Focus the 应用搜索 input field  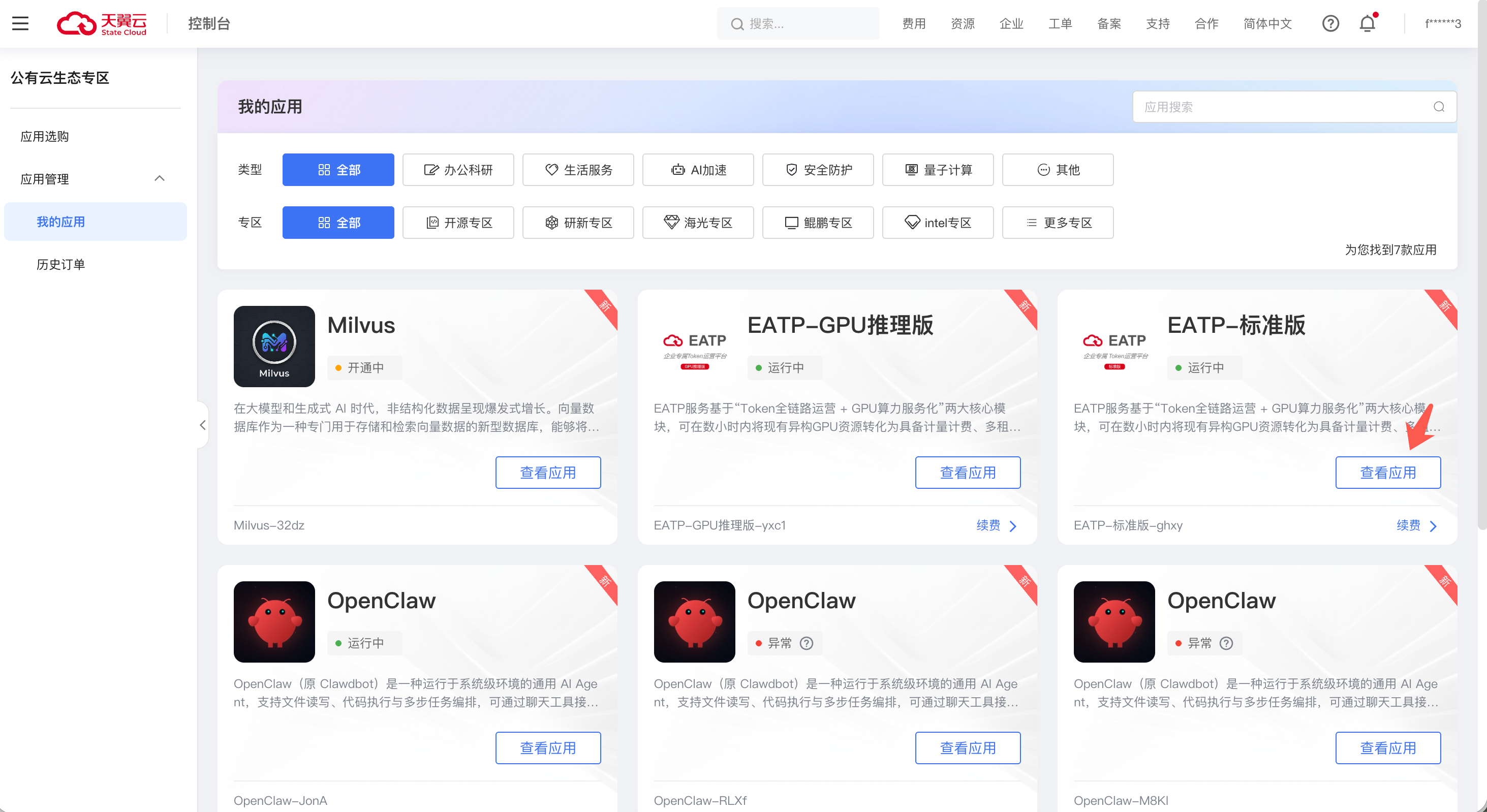(1294, 107)
